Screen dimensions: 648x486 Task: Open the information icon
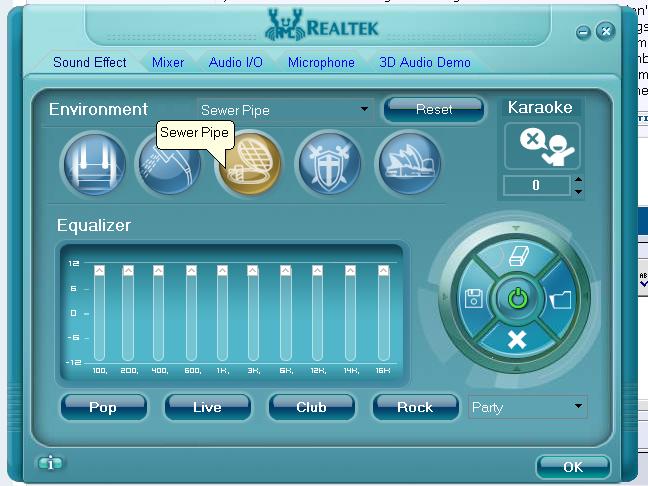50,463
